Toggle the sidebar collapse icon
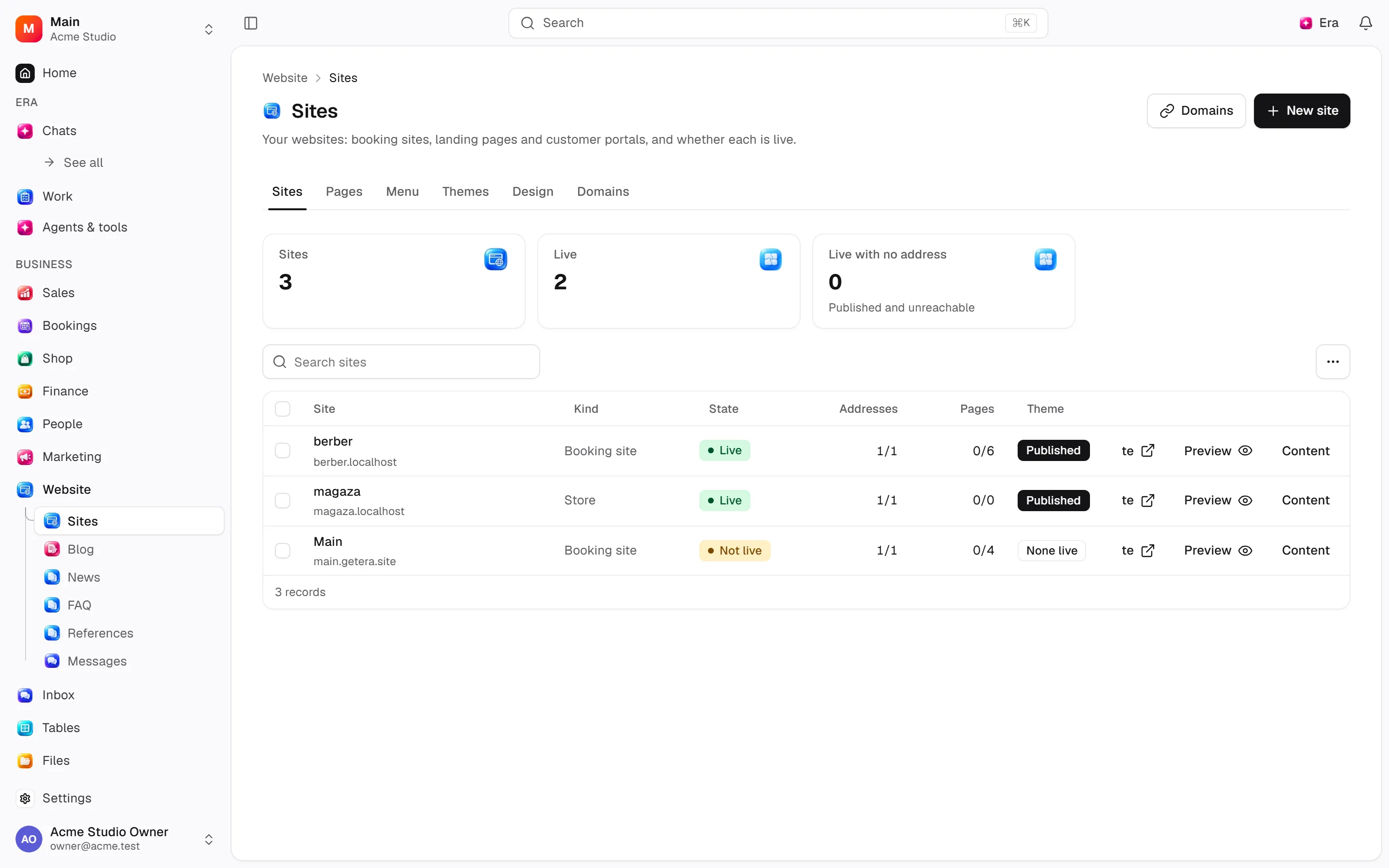The width and height of the screenshot is (1389, 868). pos(250,23)
